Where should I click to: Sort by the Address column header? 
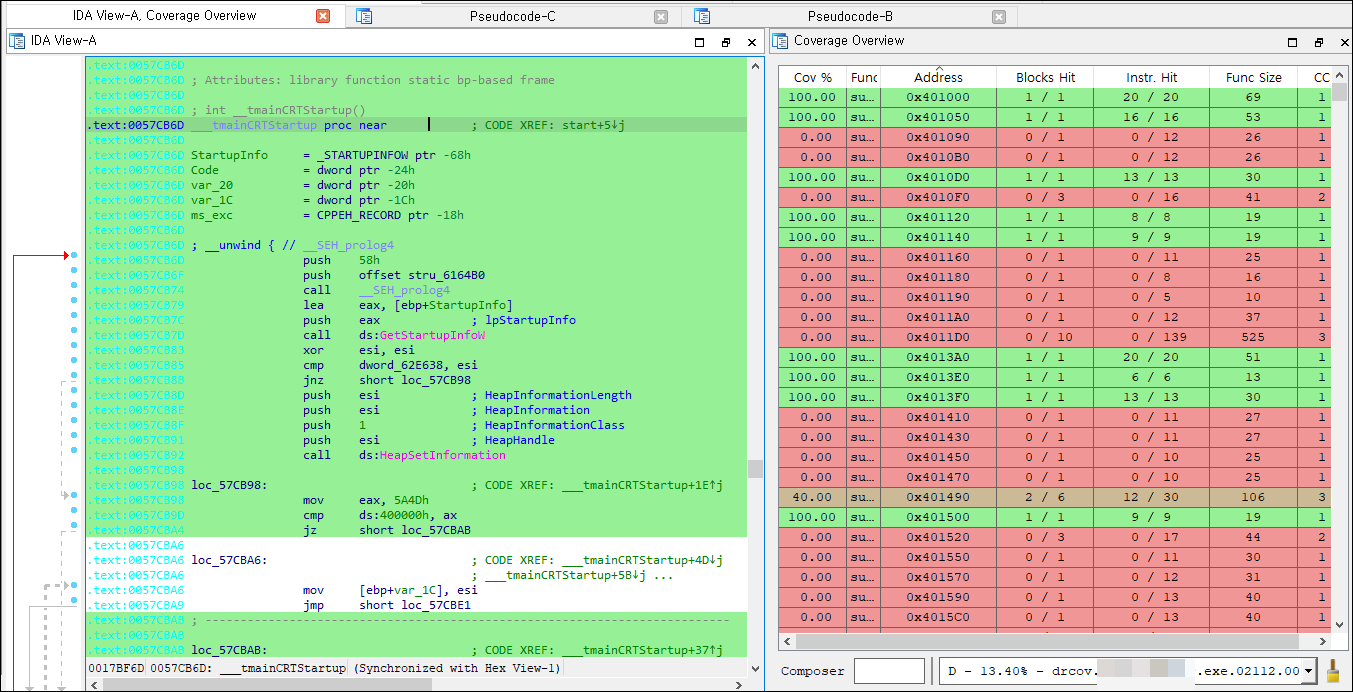point(938,77)
